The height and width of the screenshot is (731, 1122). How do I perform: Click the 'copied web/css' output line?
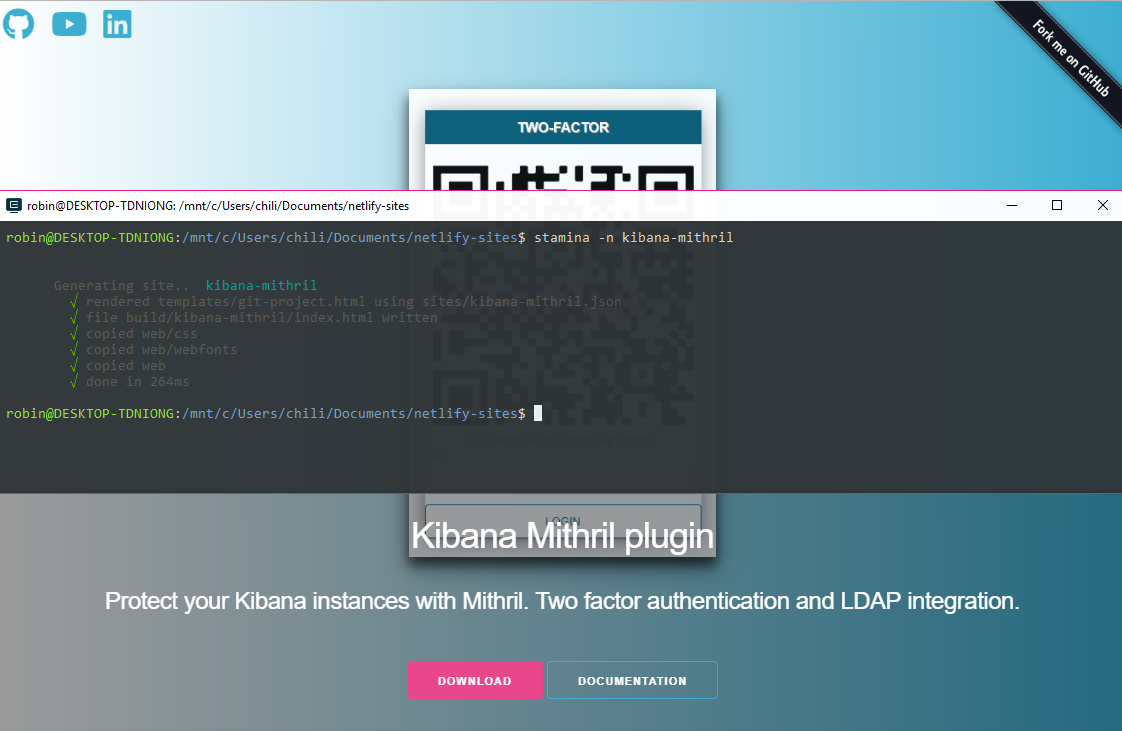[x=142, y=334]
